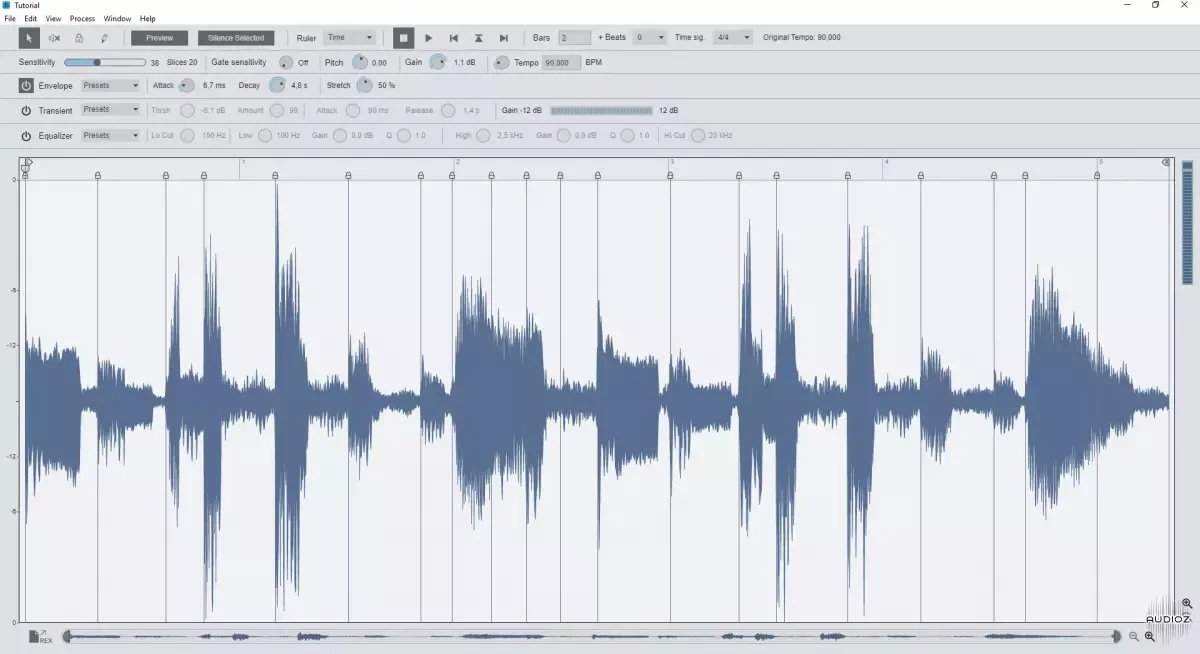Viewport: 1200px width, 654px height.
Task: Open the Envelope Presets dropdown
Action: click(110, 85)
